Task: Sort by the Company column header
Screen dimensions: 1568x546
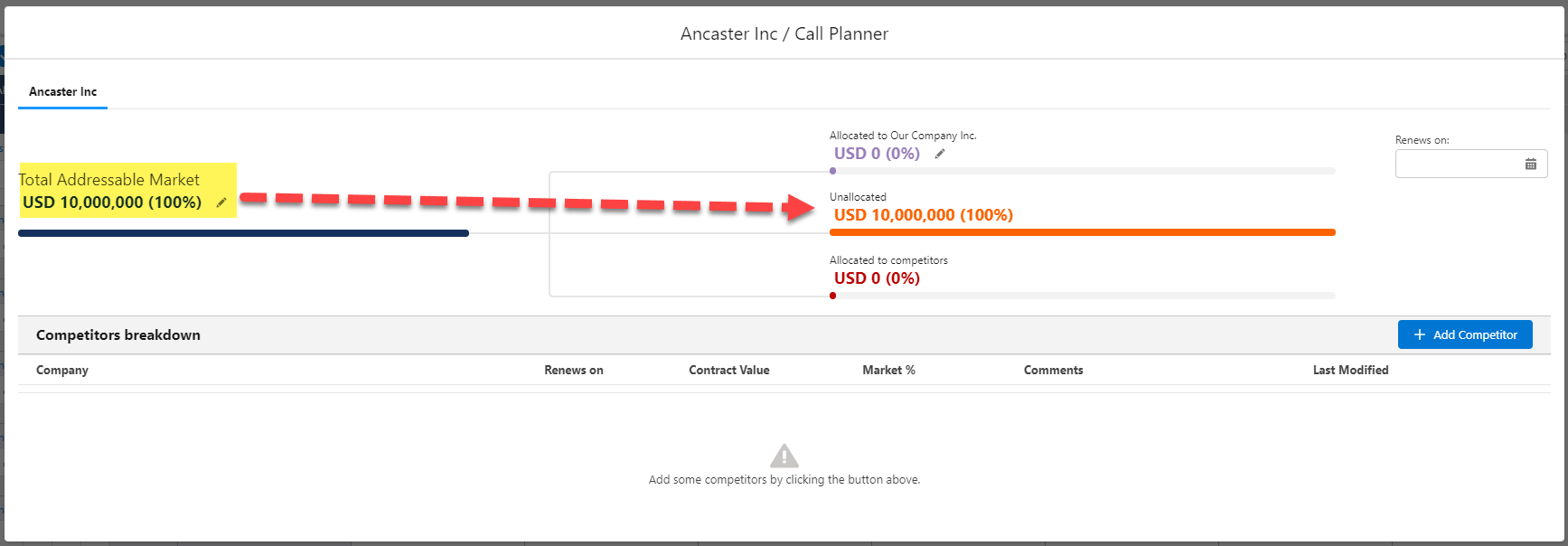Action: tap(62, 370)
